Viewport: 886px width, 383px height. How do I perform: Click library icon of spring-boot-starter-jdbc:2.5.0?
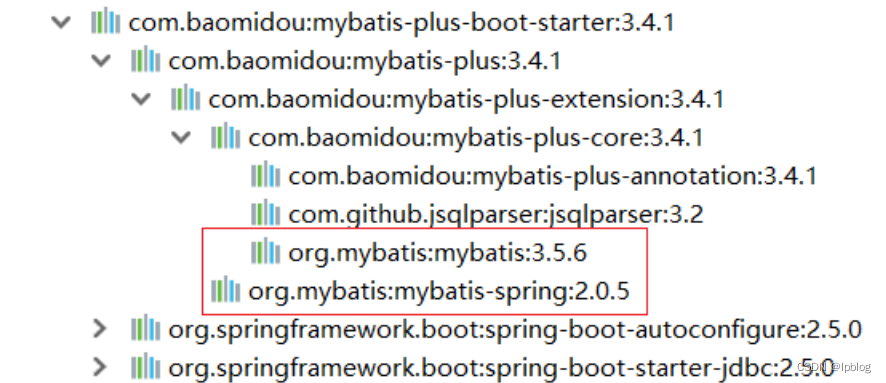tap(145, 367)
